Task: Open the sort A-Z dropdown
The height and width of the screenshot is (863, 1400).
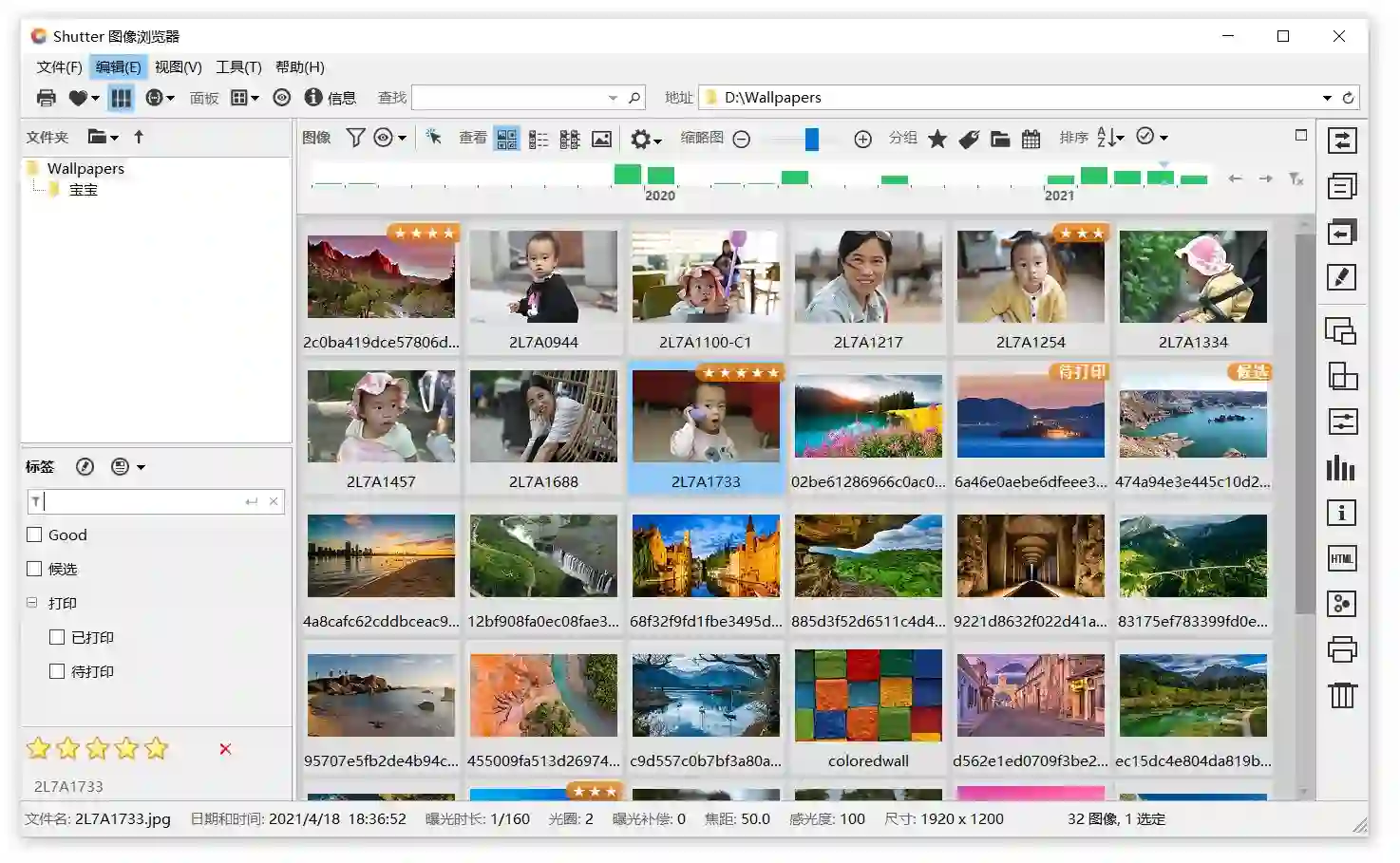Action: pyautogui.click(x=1110, y=138)
